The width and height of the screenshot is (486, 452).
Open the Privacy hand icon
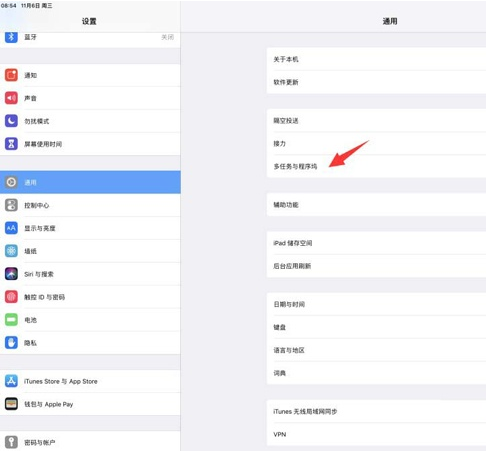pos(11,343)
